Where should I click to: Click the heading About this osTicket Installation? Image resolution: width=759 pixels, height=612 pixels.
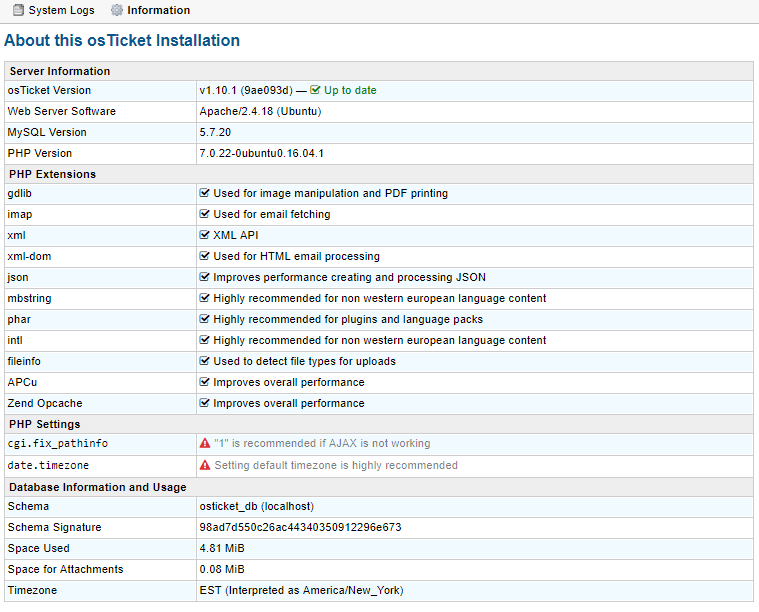point(122,40)
